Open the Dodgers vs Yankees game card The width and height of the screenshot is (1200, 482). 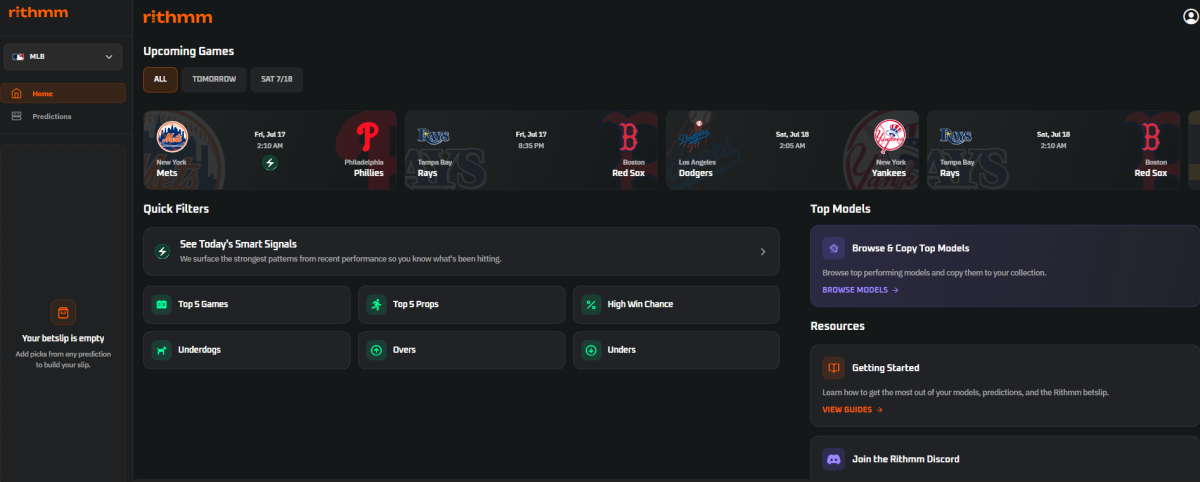[792, 150]
